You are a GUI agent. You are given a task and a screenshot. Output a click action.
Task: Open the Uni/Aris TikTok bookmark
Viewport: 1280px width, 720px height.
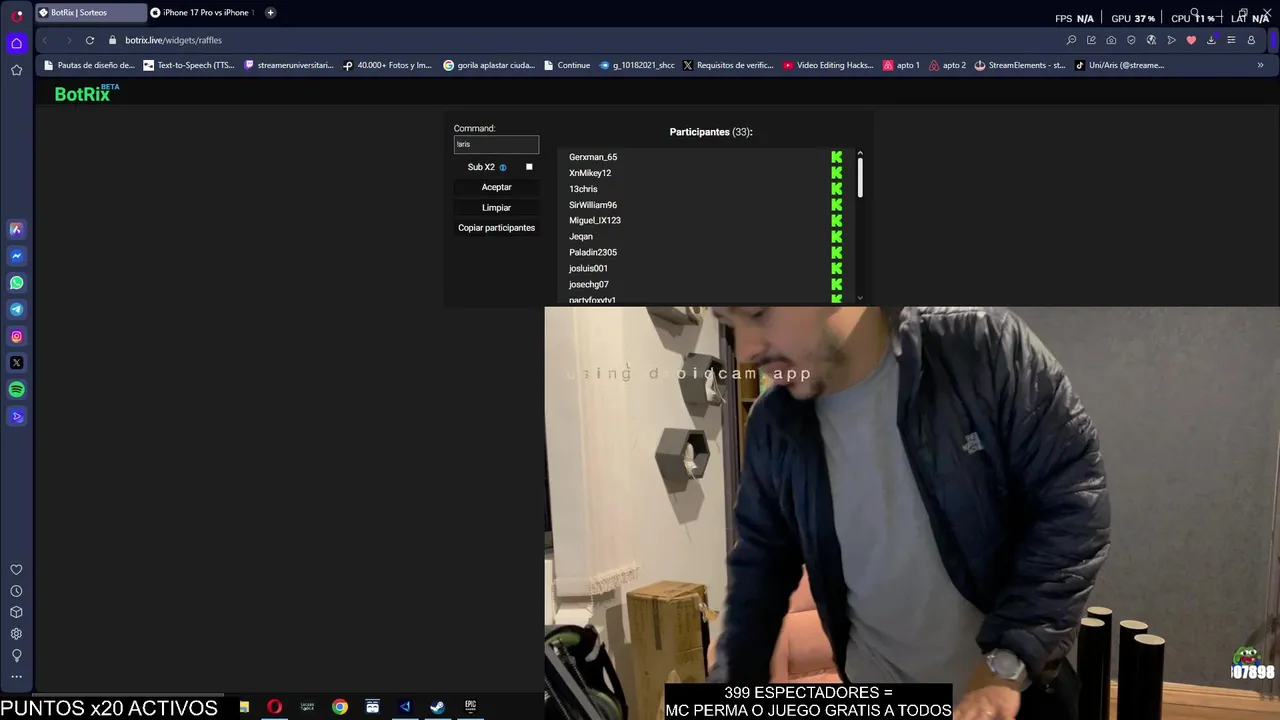1120,65
